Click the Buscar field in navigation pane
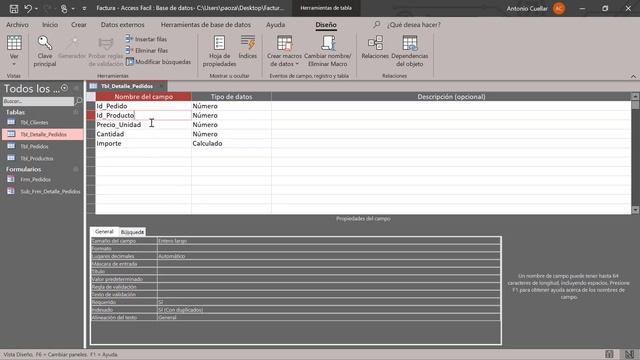The width and height of the screenshot is (640, 360). click(38, 101)
